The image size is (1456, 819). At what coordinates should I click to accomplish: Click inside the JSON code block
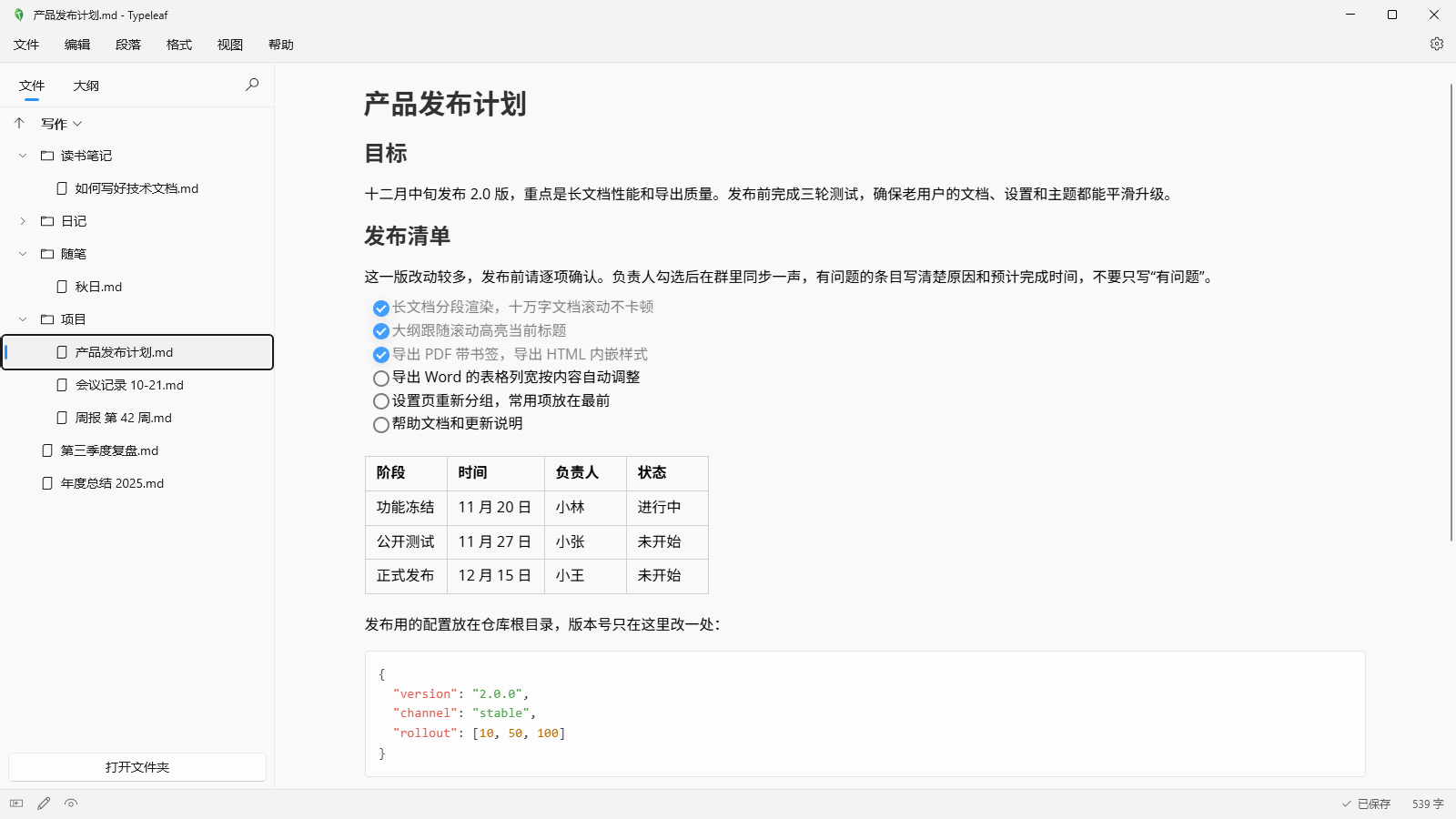click(864, 713)
